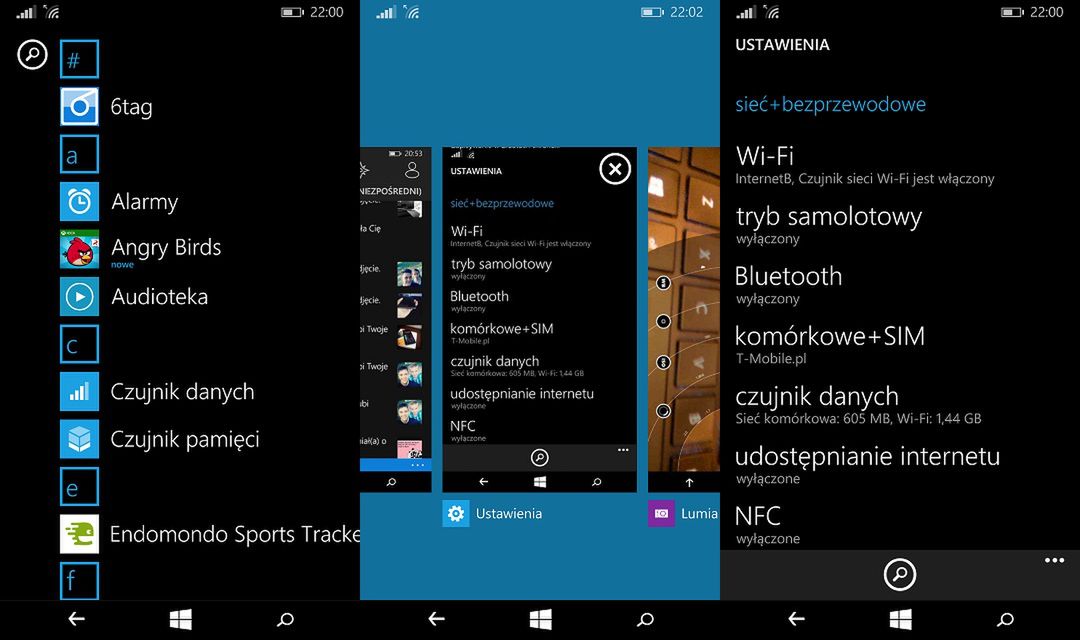Tap Windows Start button on settings screen
This screenshot has width=1080, height=640.
click(x=900, y=619)
